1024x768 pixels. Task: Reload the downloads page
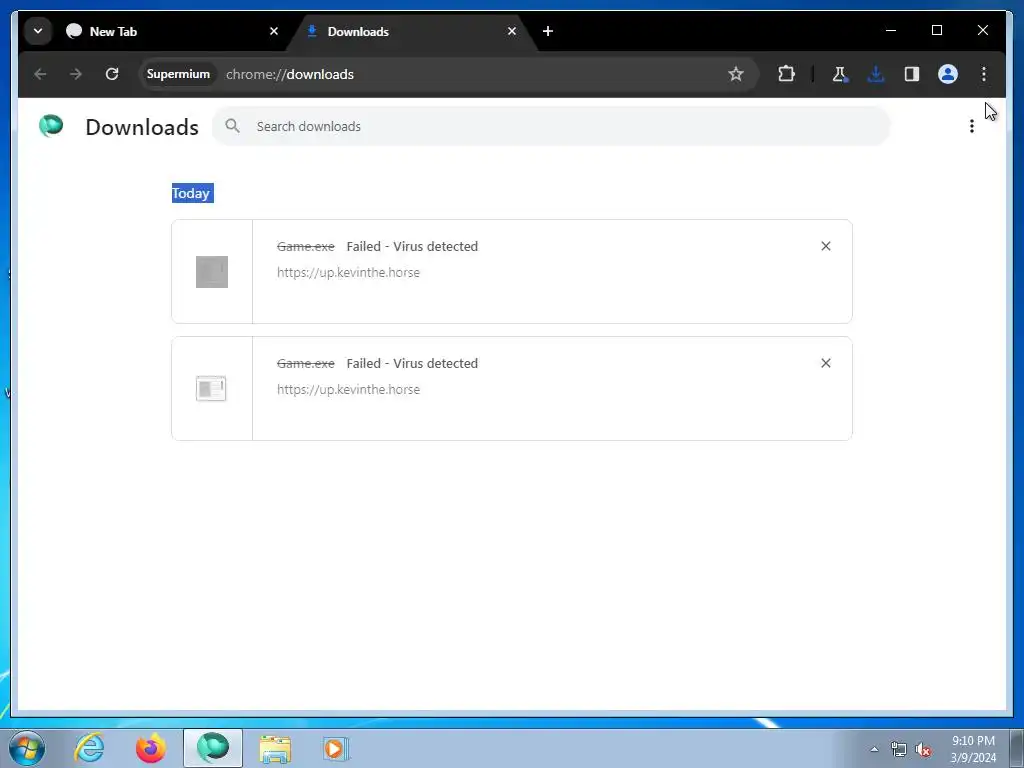pos(112,74)
